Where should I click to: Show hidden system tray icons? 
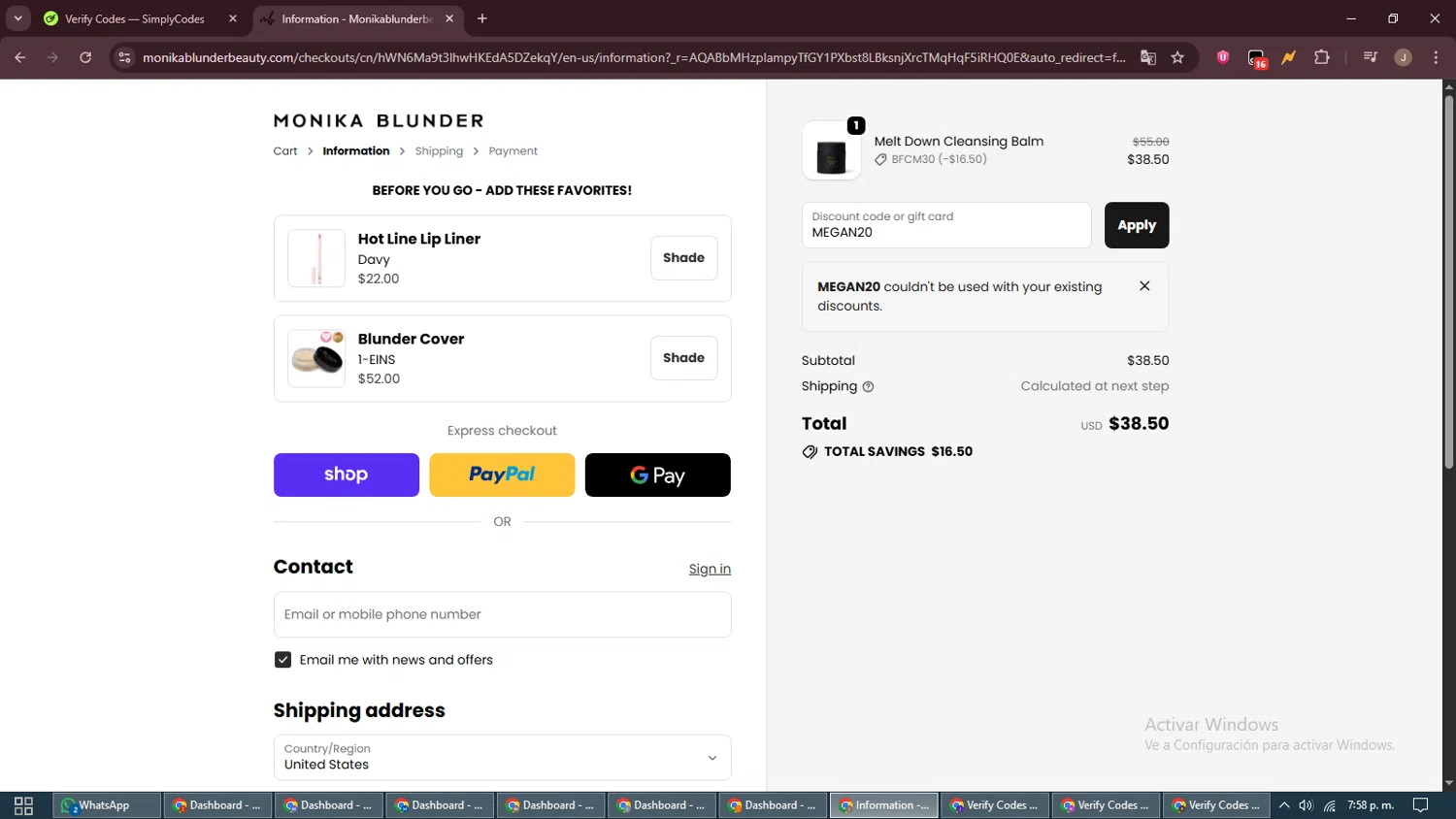[1284, 805]
